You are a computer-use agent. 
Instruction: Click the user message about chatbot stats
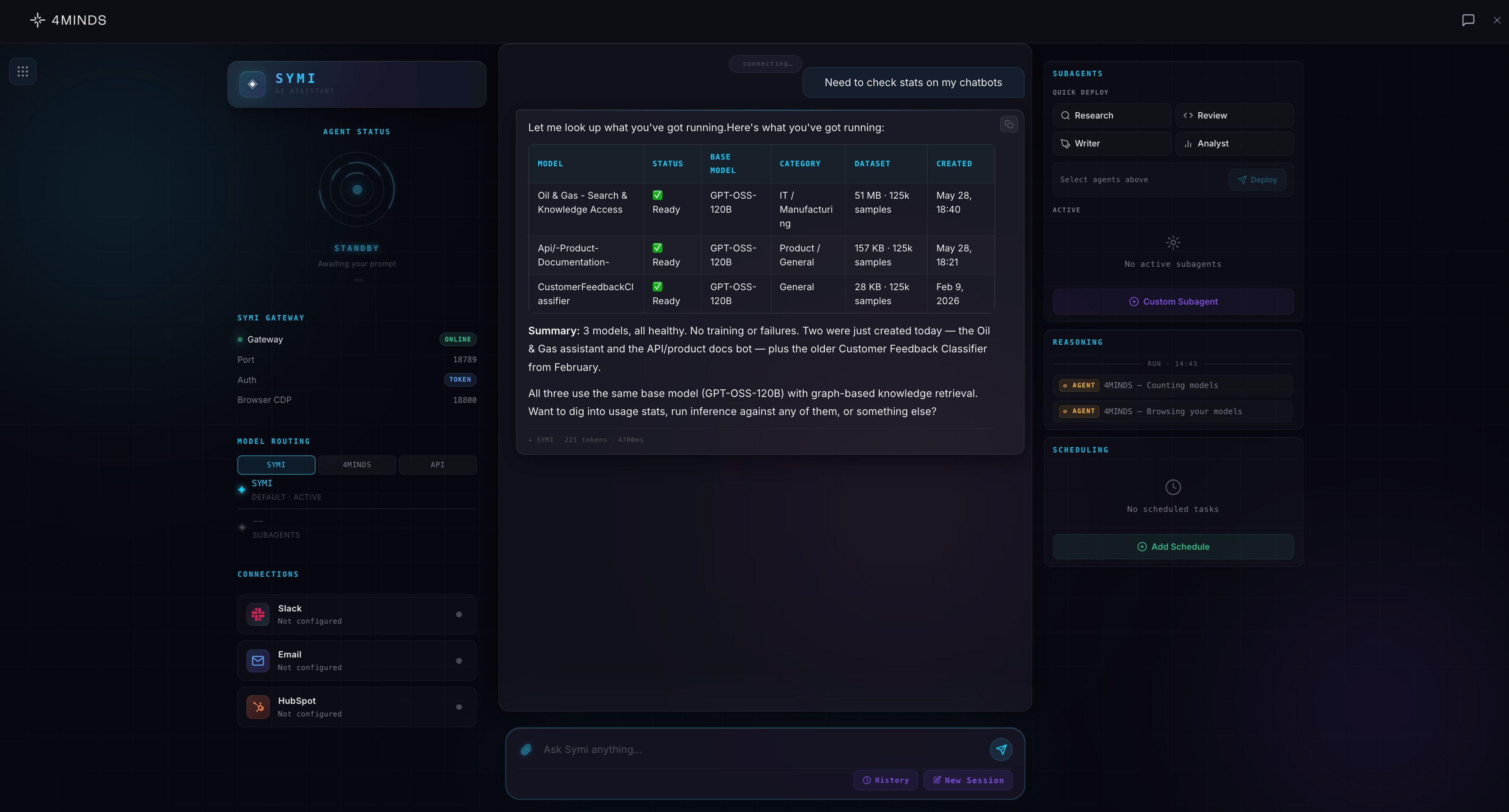click(x=913, y=82)
